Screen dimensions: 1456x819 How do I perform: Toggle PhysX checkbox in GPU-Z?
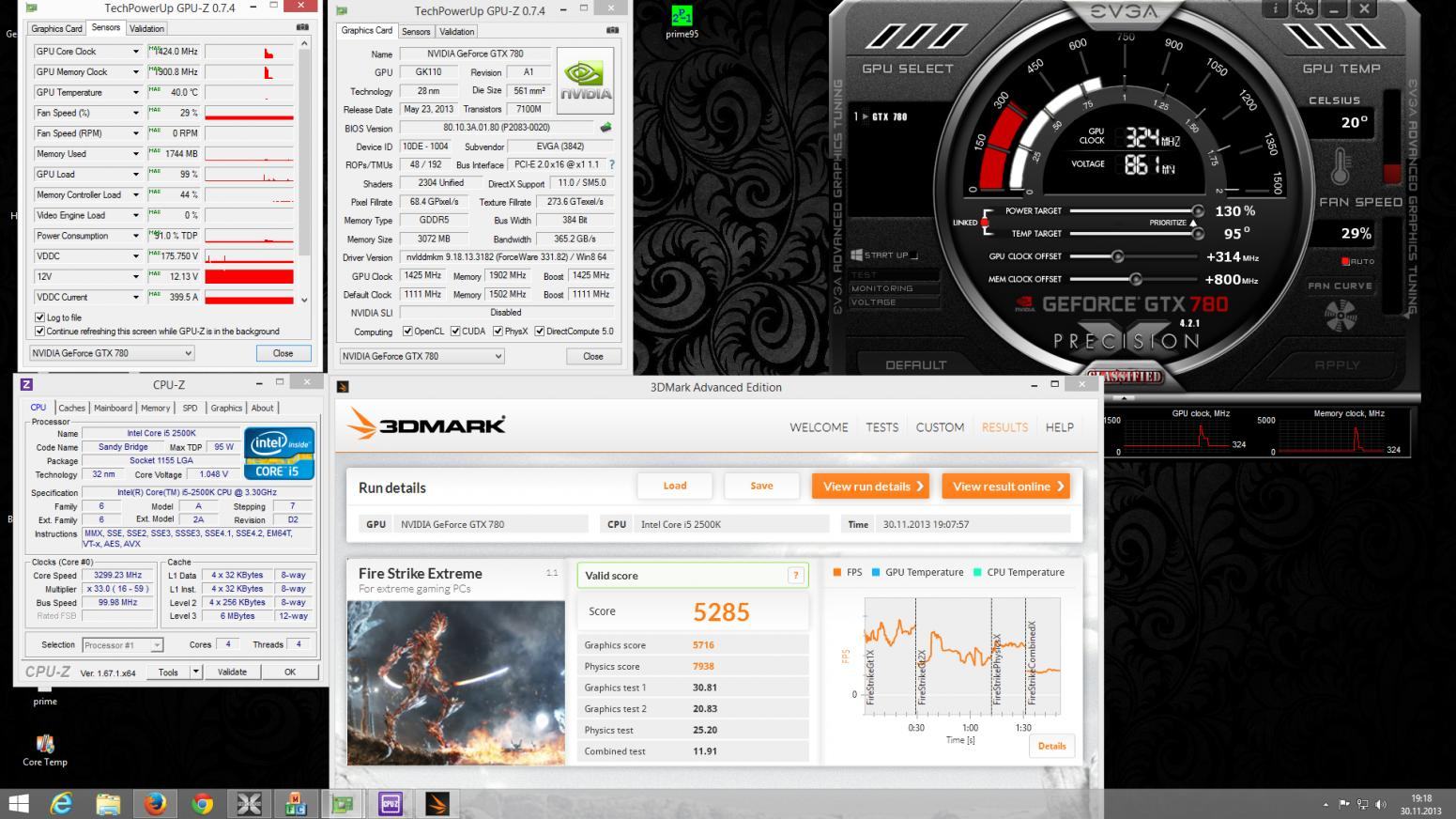pyautogui.click(x=498, y=332)
